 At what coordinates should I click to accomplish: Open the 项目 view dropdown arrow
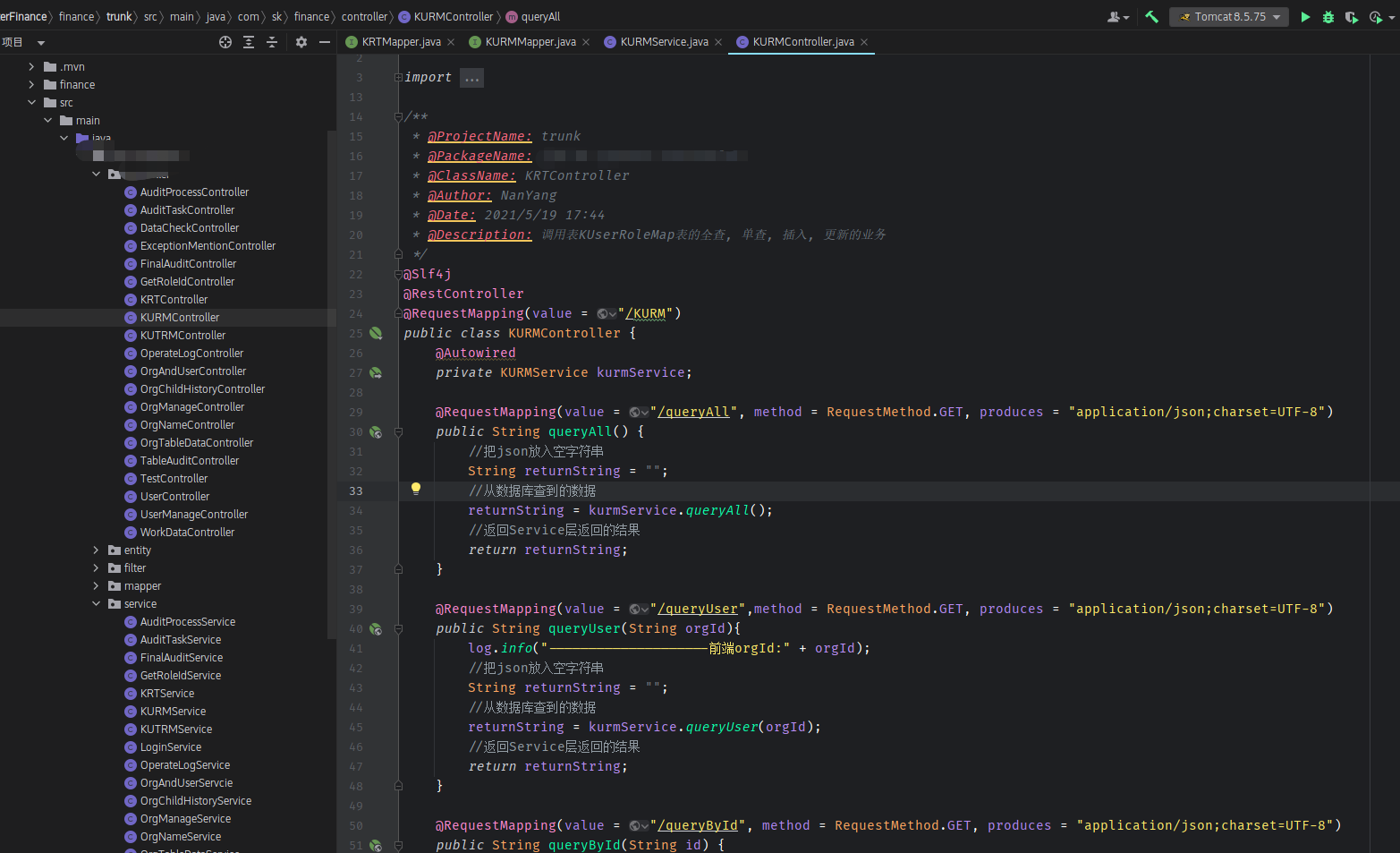[x=40, y=43]
